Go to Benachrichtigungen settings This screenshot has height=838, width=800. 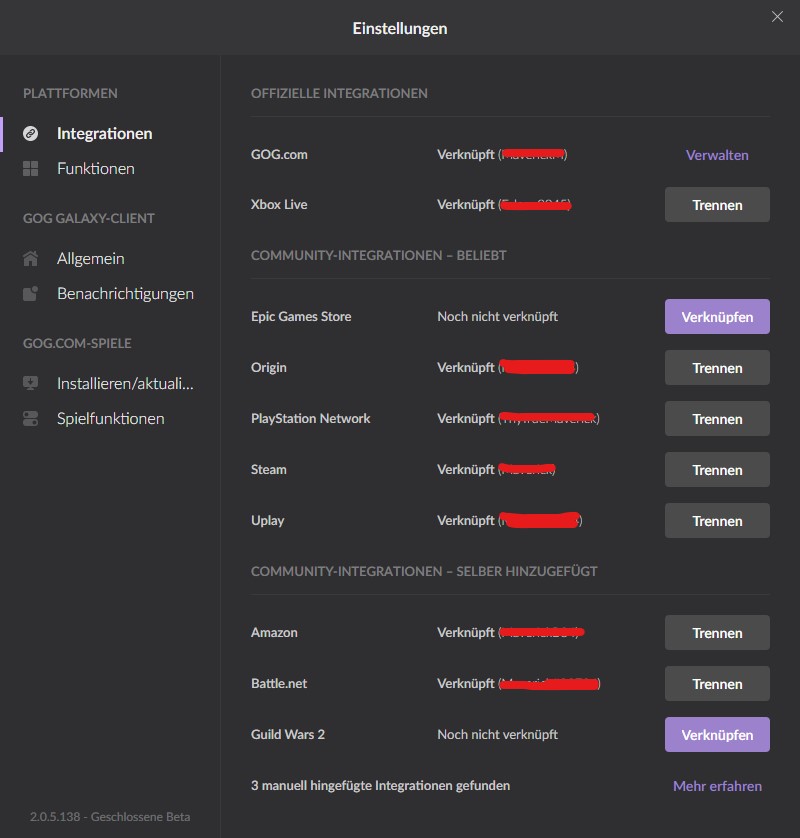(x=125, y=293)
